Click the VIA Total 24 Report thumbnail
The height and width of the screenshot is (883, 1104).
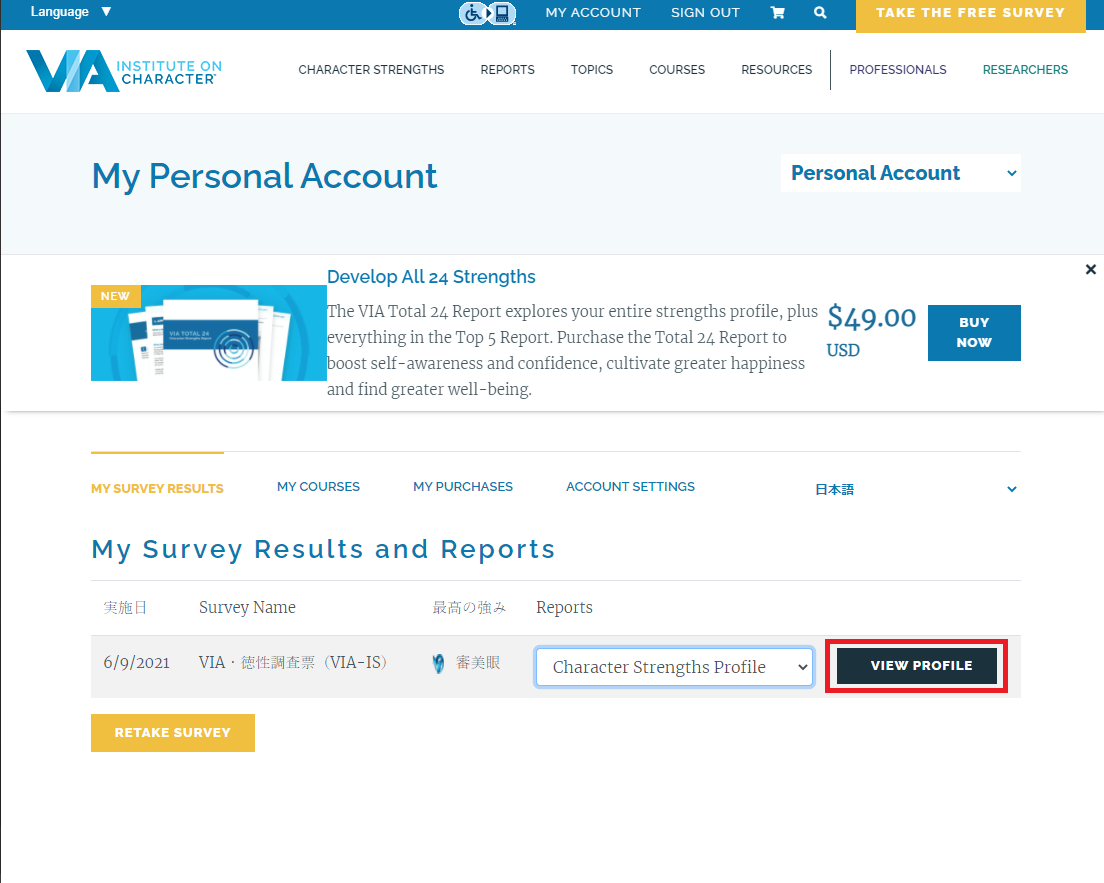point(209,332)
